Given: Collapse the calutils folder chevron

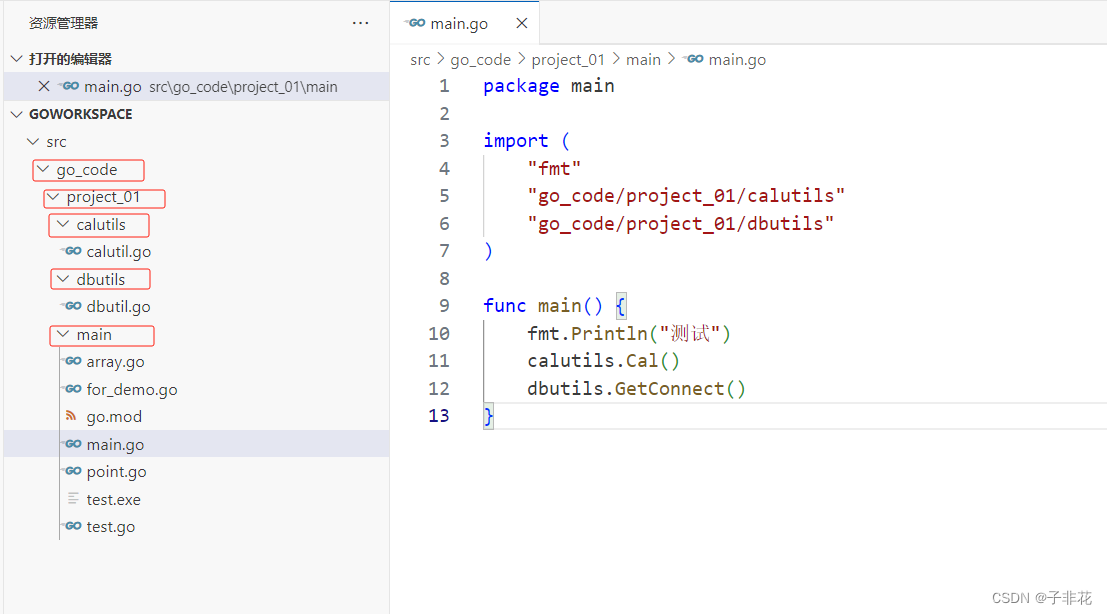Looking at the screenshot, I should pyautogui.click(x=63, y=224).
